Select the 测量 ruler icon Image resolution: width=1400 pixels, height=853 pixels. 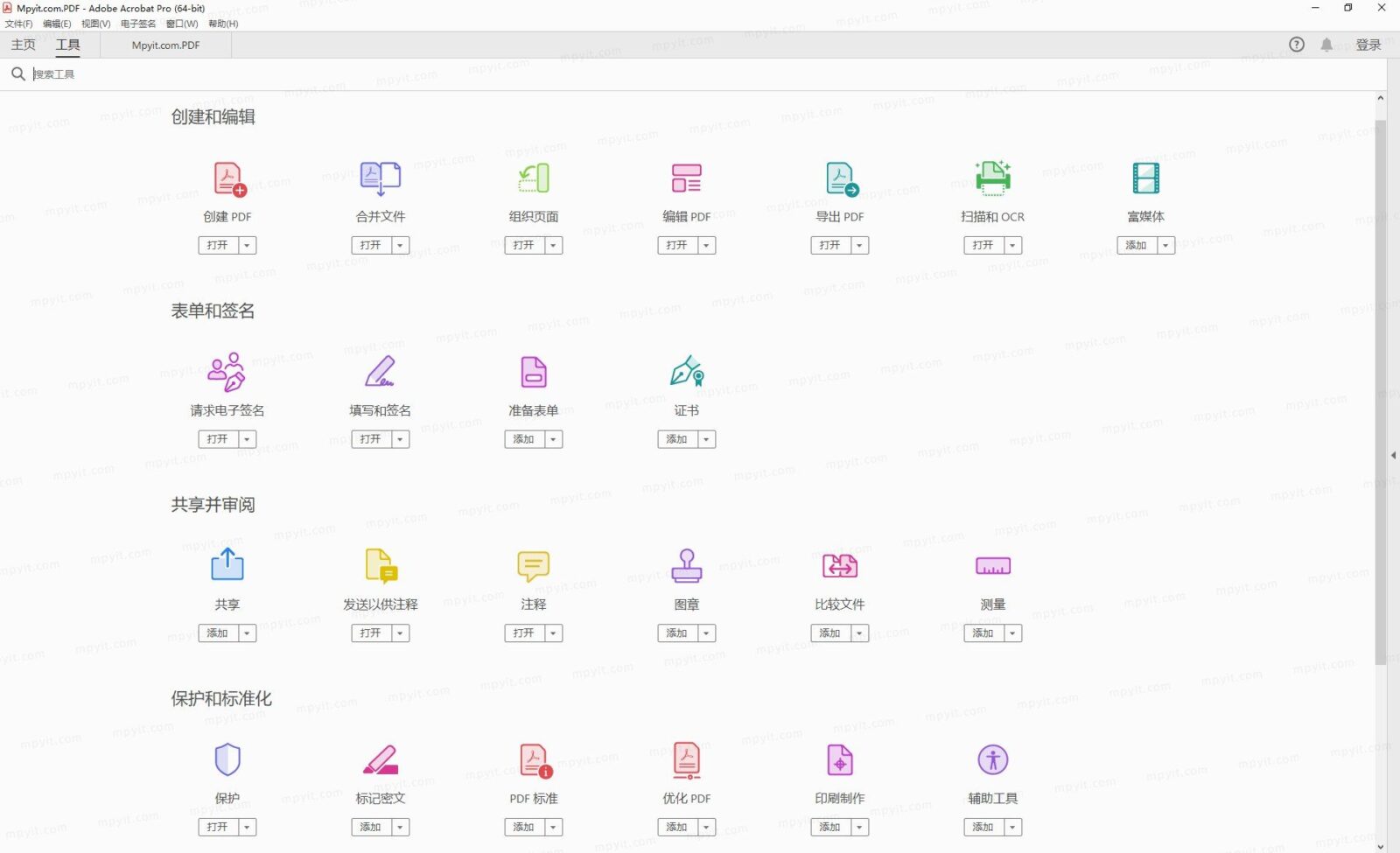pos(993,566)
